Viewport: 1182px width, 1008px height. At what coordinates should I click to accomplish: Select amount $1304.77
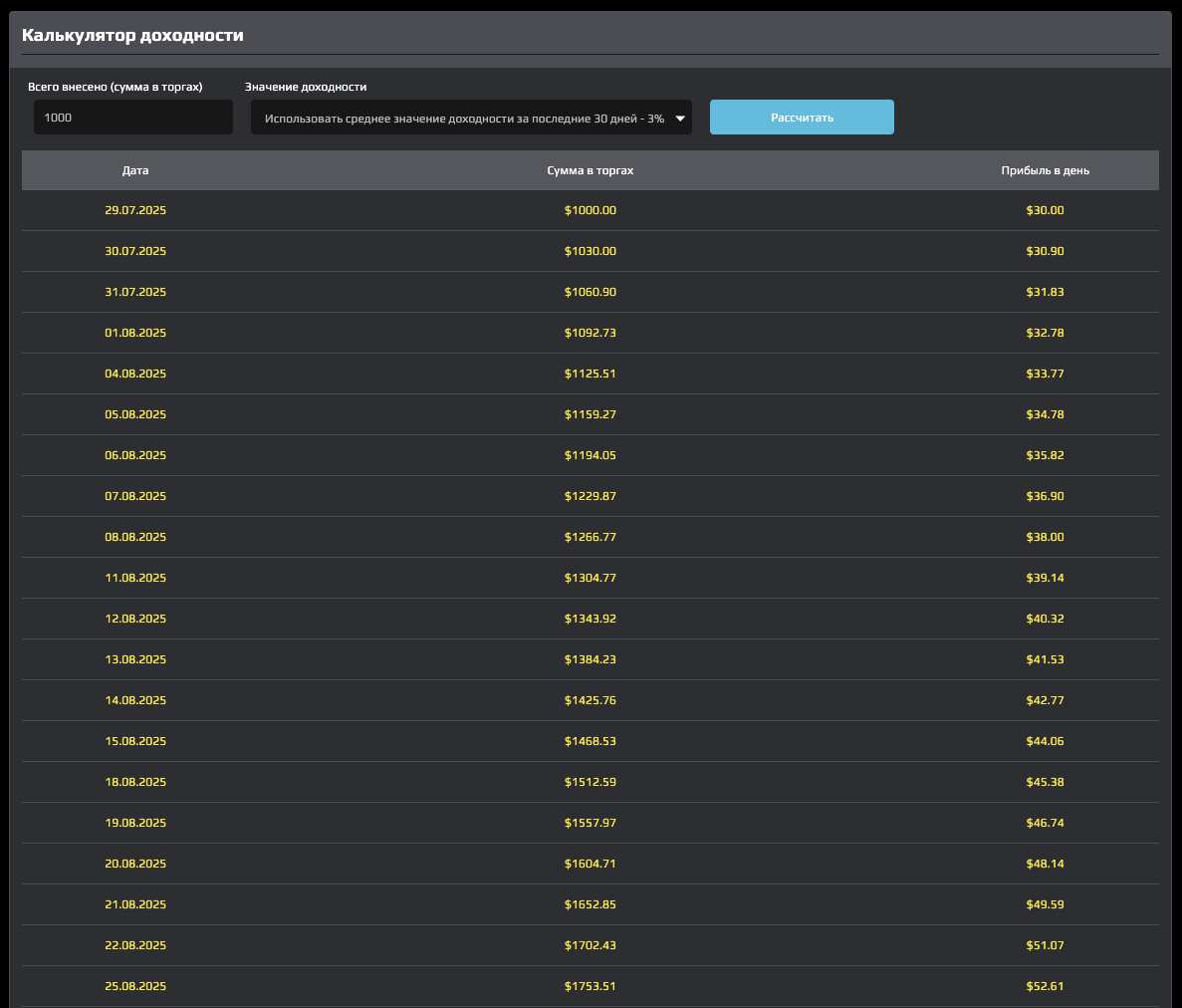591,578
